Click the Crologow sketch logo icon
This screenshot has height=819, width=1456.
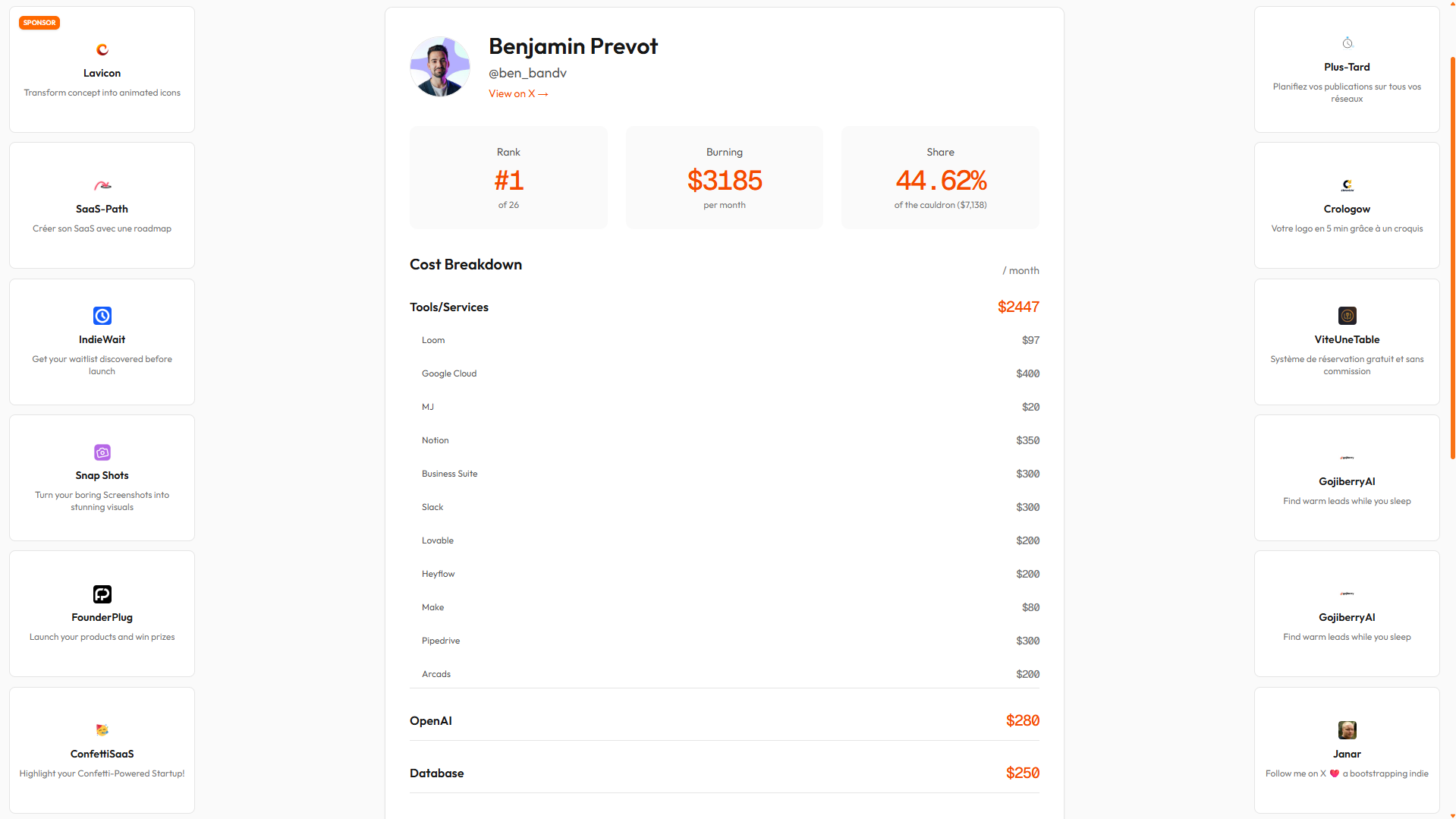click(x=1347, y=185)
